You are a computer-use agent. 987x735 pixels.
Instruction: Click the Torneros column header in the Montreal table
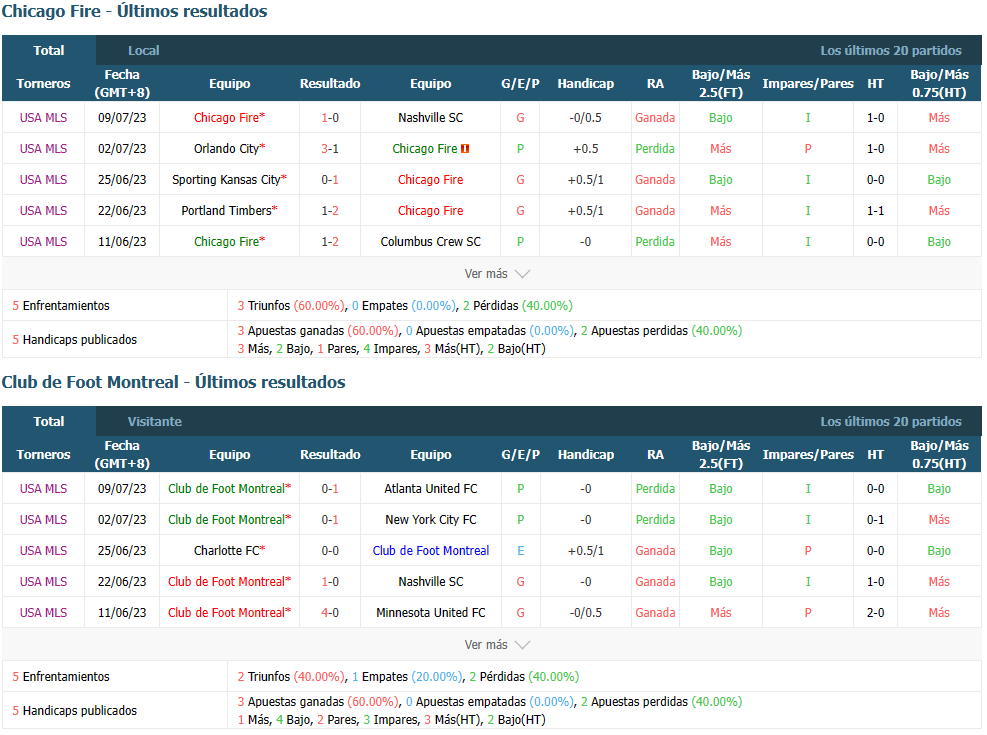point(43,454)
